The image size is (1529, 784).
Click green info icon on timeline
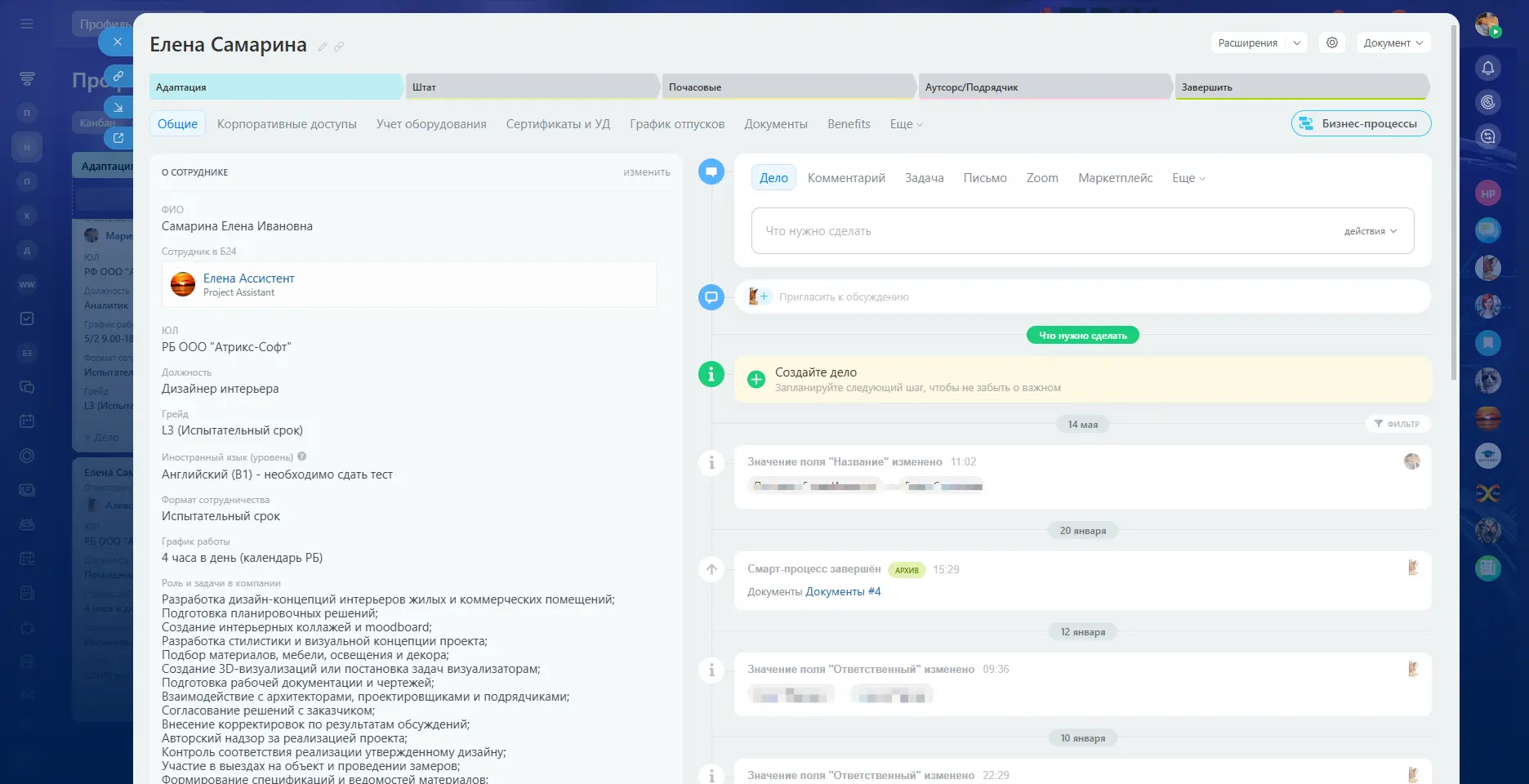point(711,374)
